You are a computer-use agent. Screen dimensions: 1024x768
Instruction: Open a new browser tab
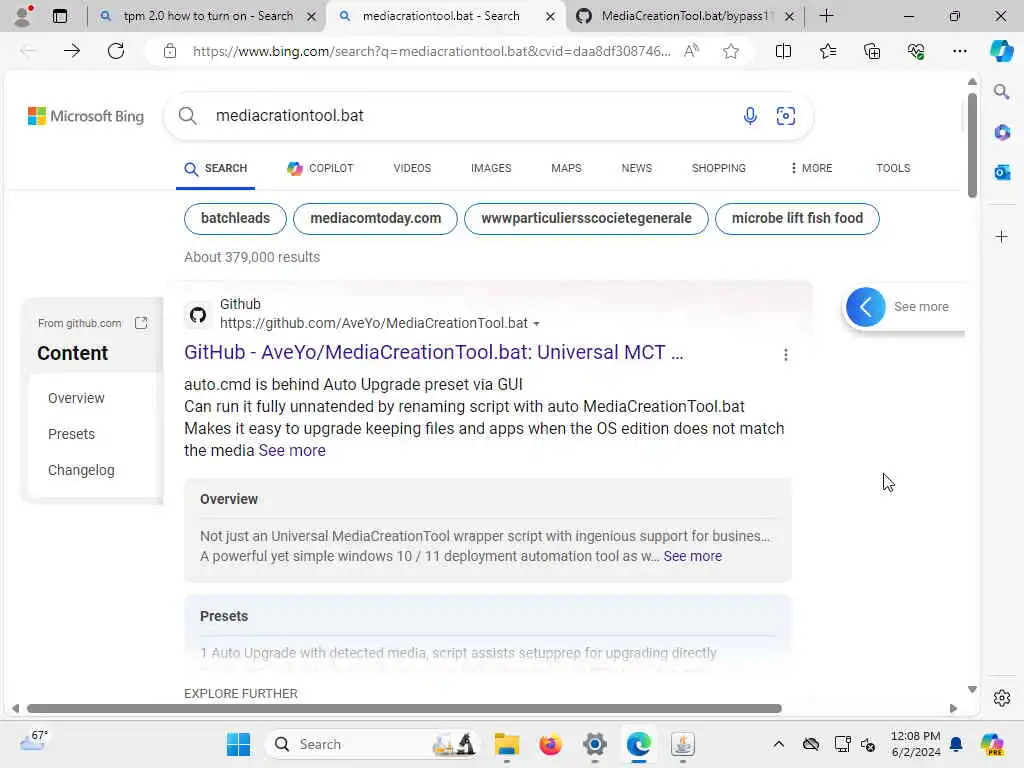pos(826,16)
